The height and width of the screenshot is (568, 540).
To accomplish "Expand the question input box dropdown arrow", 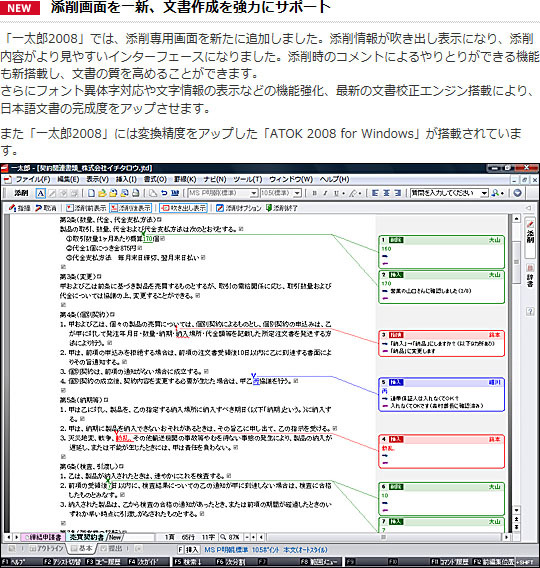I will tap(484, 193).
